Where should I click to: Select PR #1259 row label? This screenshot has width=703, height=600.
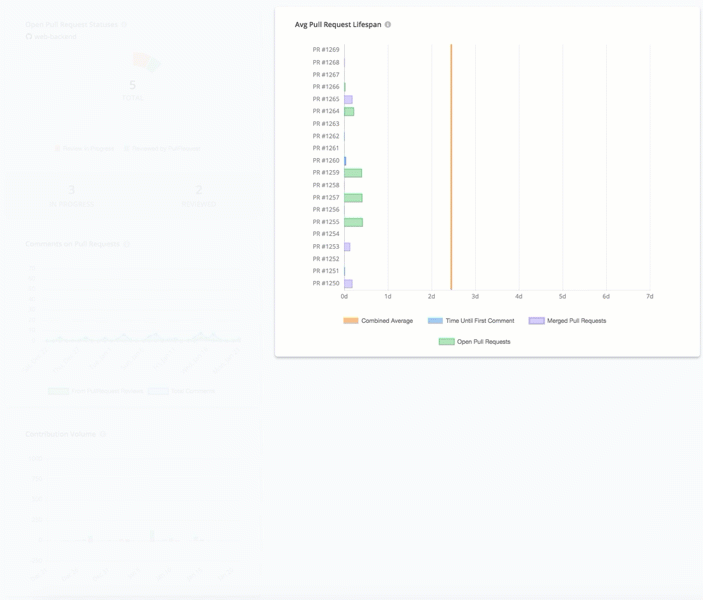click(x=326, y=173)
